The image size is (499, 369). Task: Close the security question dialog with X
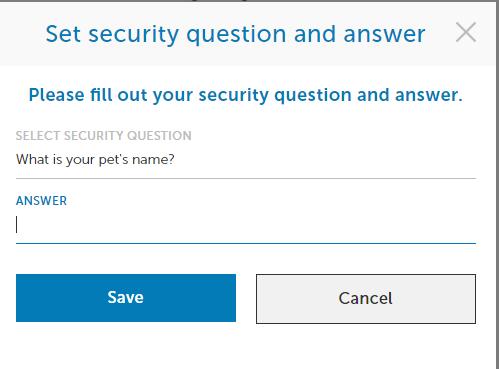coord(466,32)
